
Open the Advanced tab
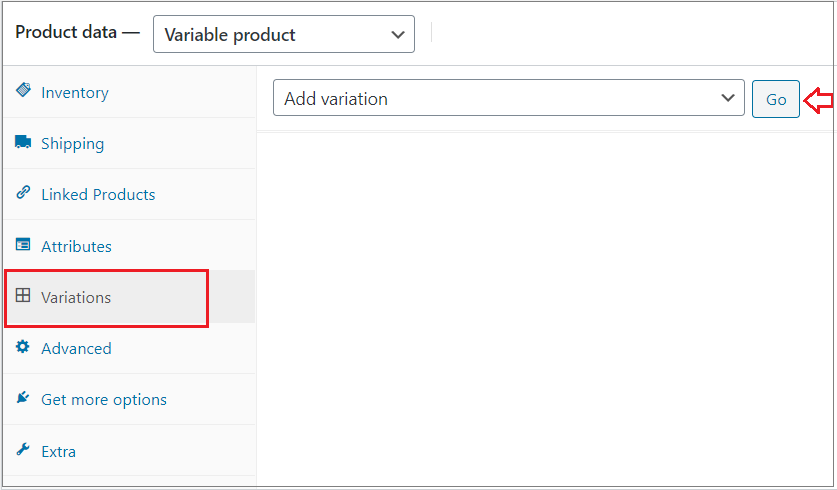pos(76,349)
